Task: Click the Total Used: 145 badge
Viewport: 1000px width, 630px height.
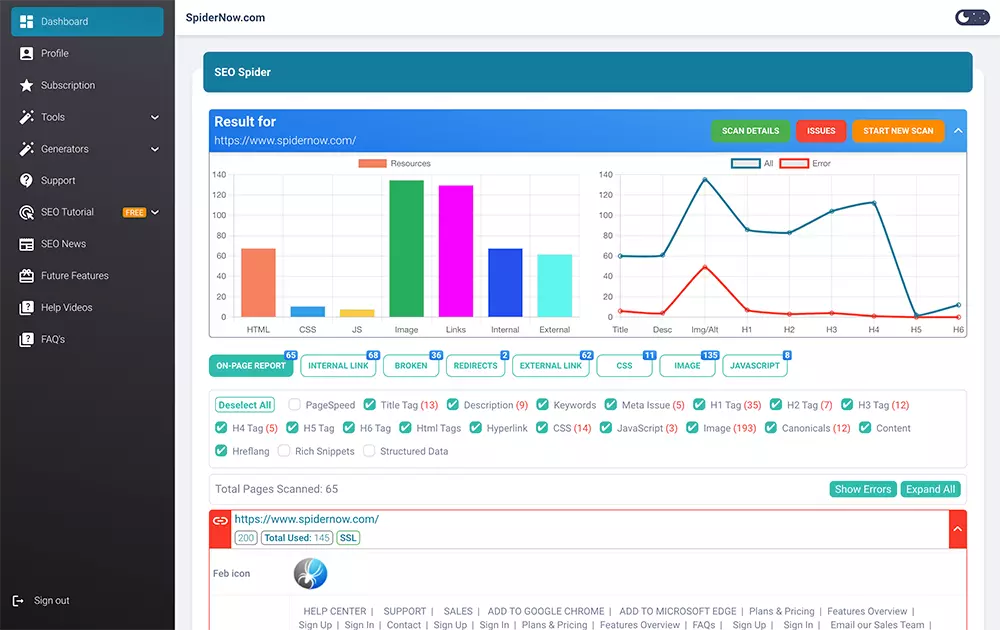Action: coord(297,538)
